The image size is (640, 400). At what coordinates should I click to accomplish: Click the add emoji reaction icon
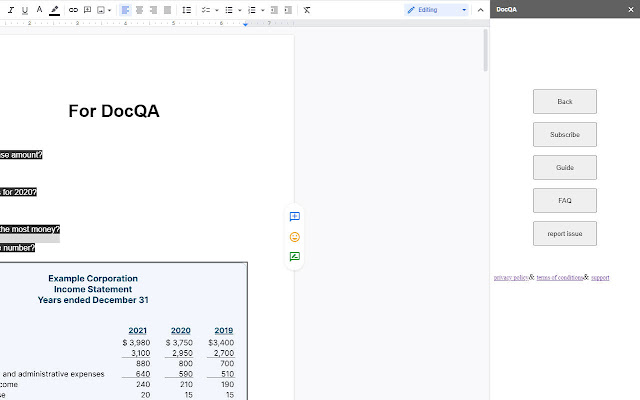295,237
